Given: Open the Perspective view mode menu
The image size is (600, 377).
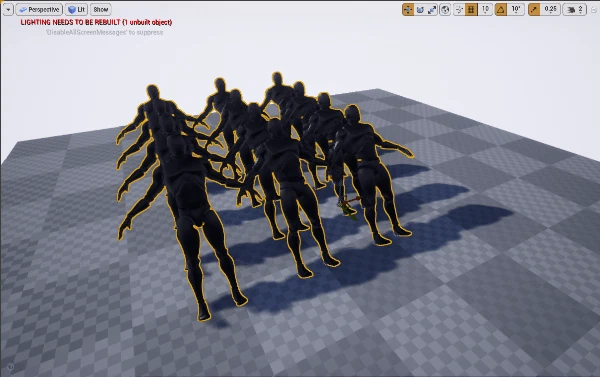Looking at the screenshot, I should (x=39, y=10).
